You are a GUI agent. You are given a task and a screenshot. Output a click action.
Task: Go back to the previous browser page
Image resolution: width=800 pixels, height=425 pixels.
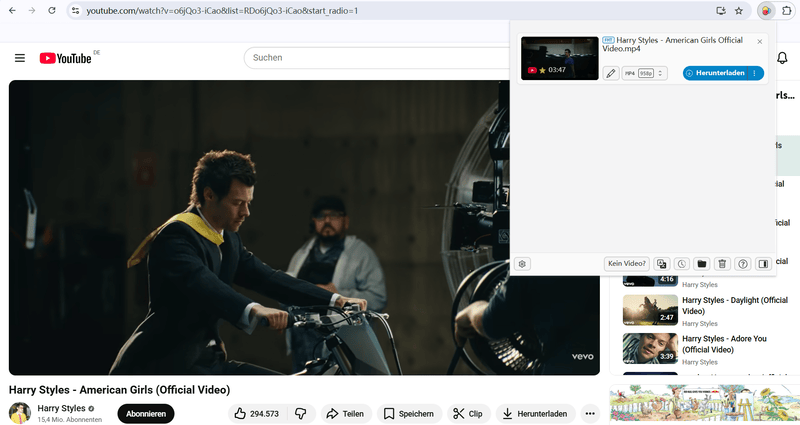tap(12, 10)
